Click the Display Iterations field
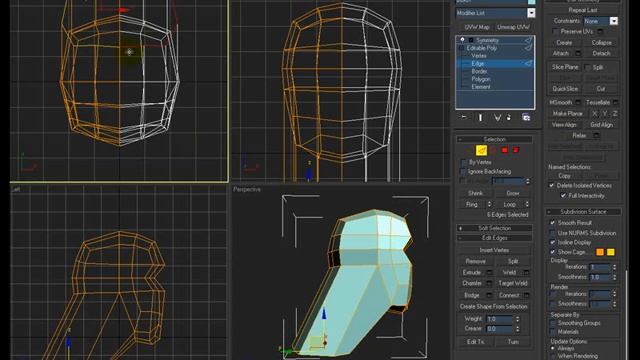 600,267
